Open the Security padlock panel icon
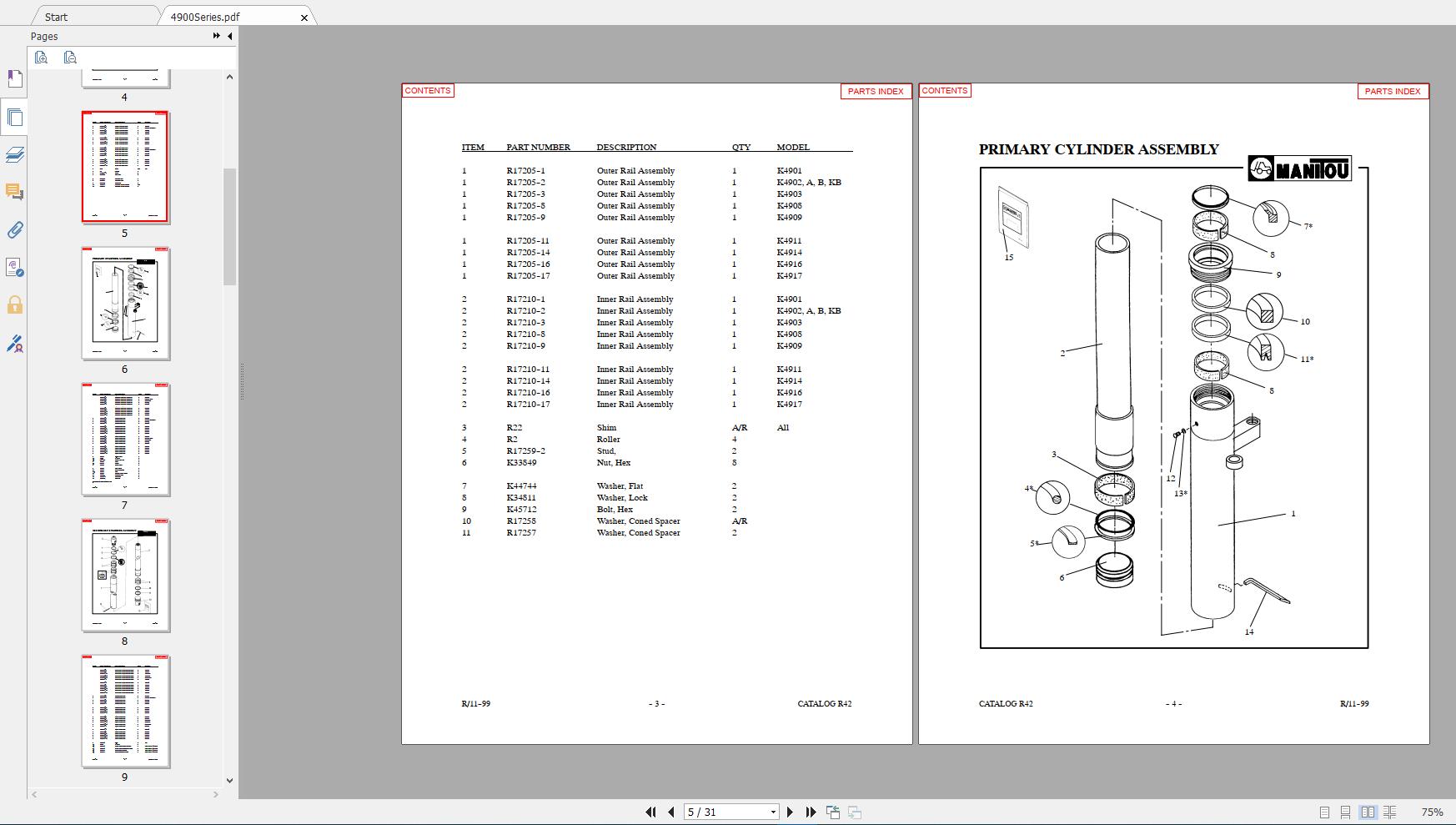Image resolution: width=1456 pixels, height=825 pixels. 14,305
